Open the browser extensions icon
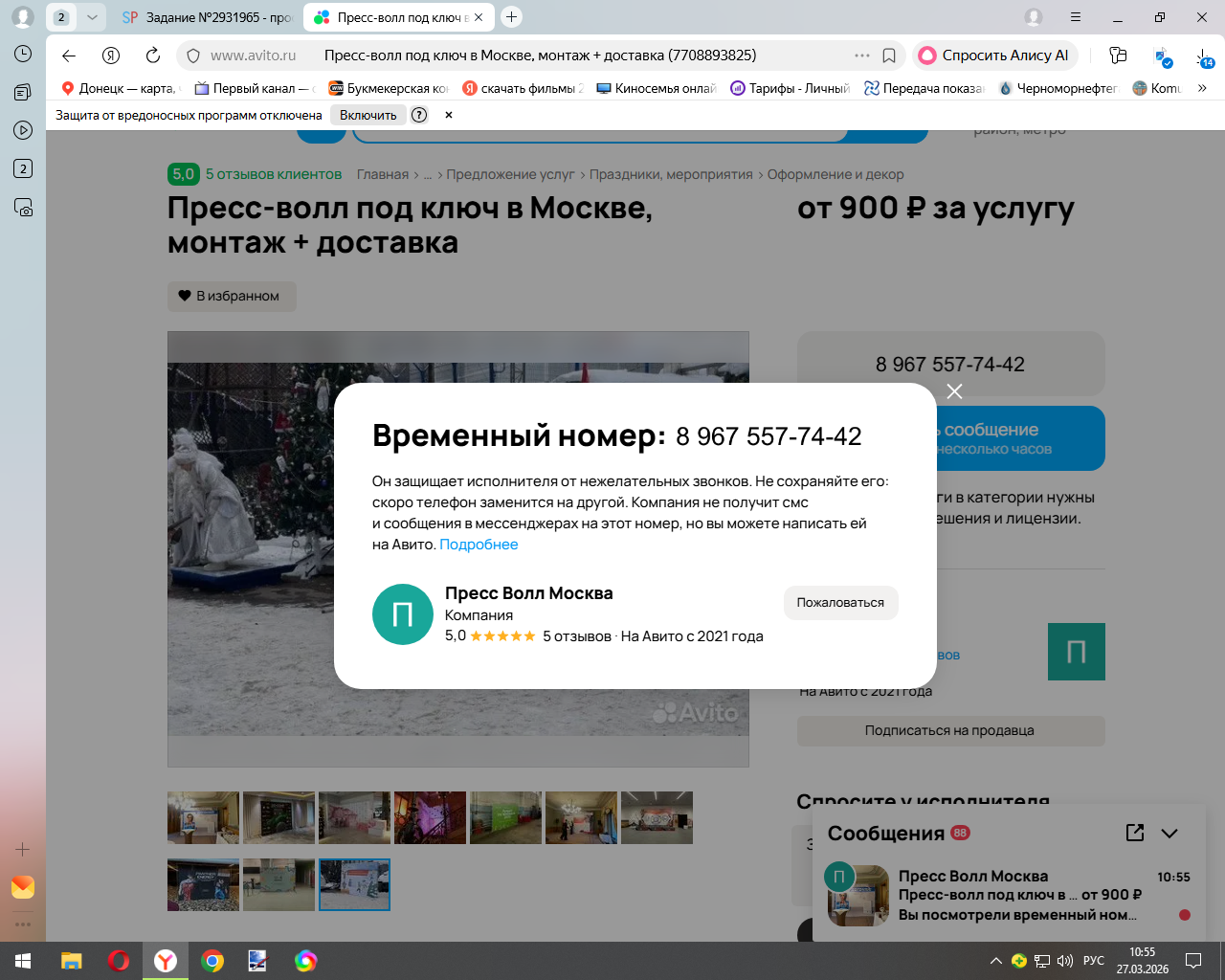Viewport: 1225px width, 980px height. click(1118, 56)
